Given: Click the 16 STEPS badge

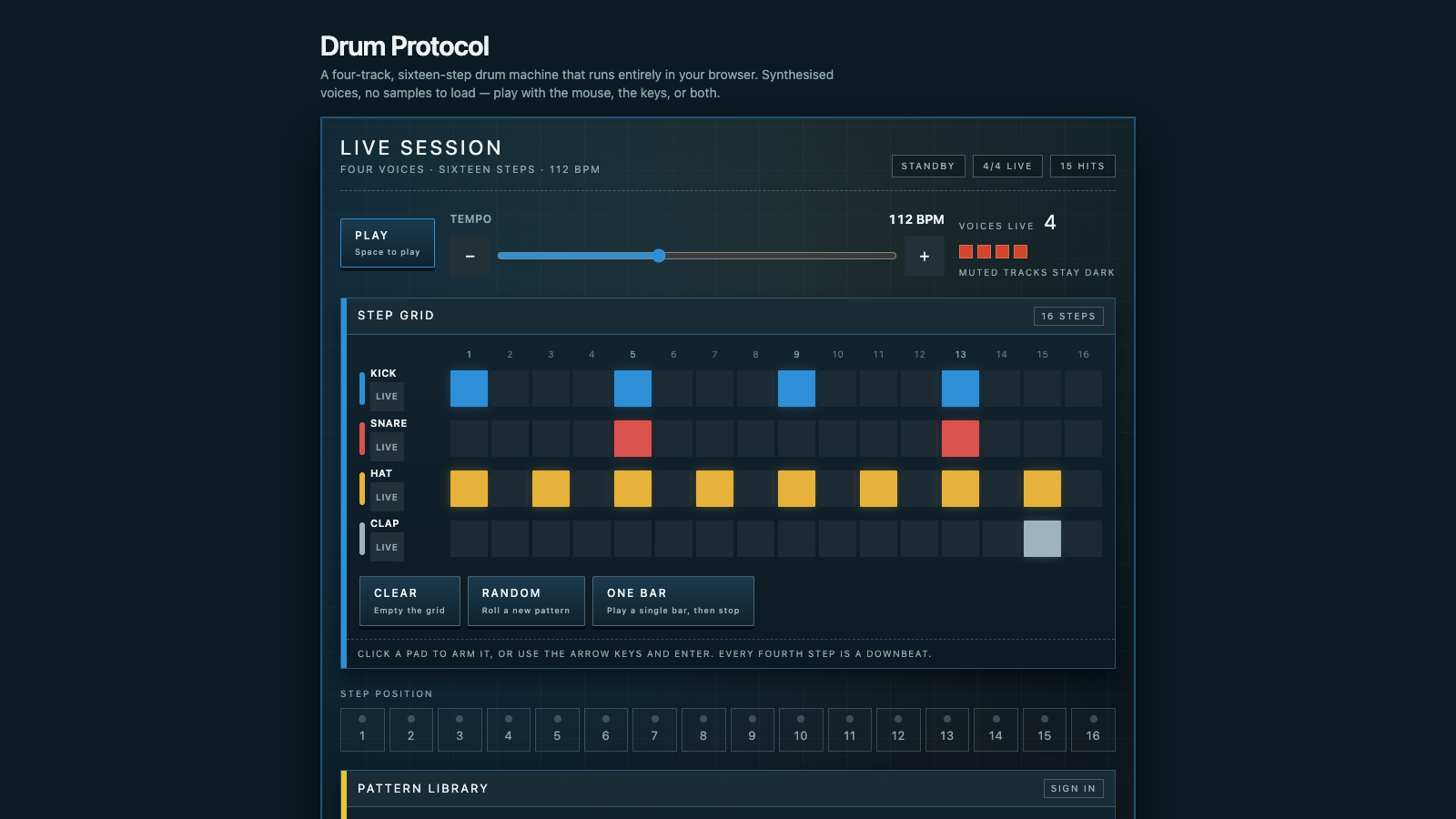Looking at the screenshot, I should coord(1068,316).
